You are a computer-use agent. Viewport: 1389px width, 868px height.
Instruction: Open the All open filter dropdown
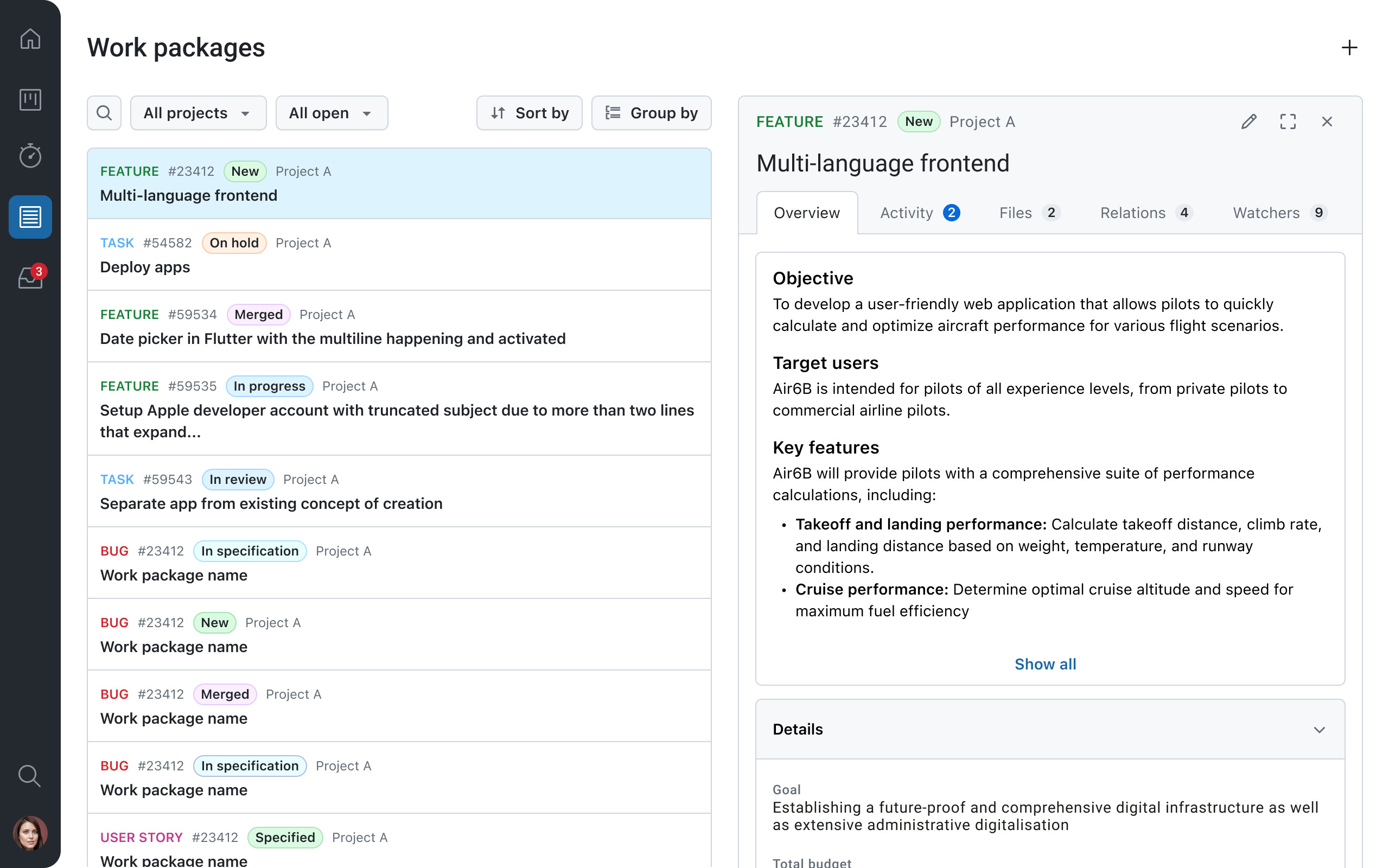pos(332,112)
